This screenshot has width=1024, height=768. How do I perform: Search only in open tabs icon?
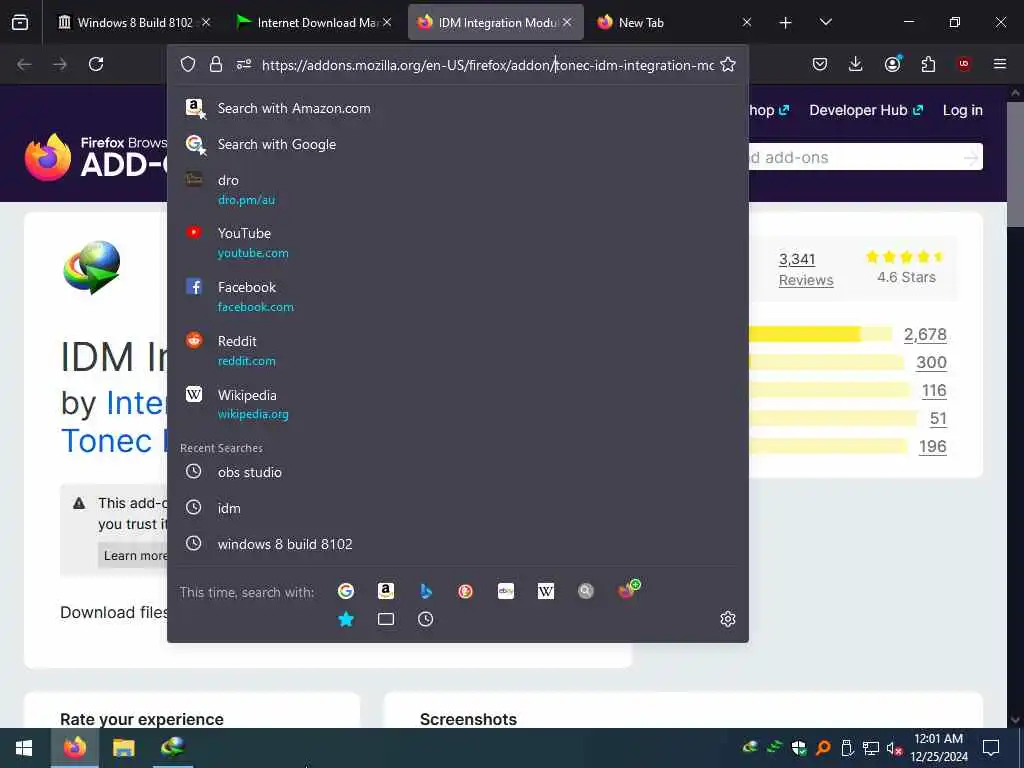coord(386,619)
